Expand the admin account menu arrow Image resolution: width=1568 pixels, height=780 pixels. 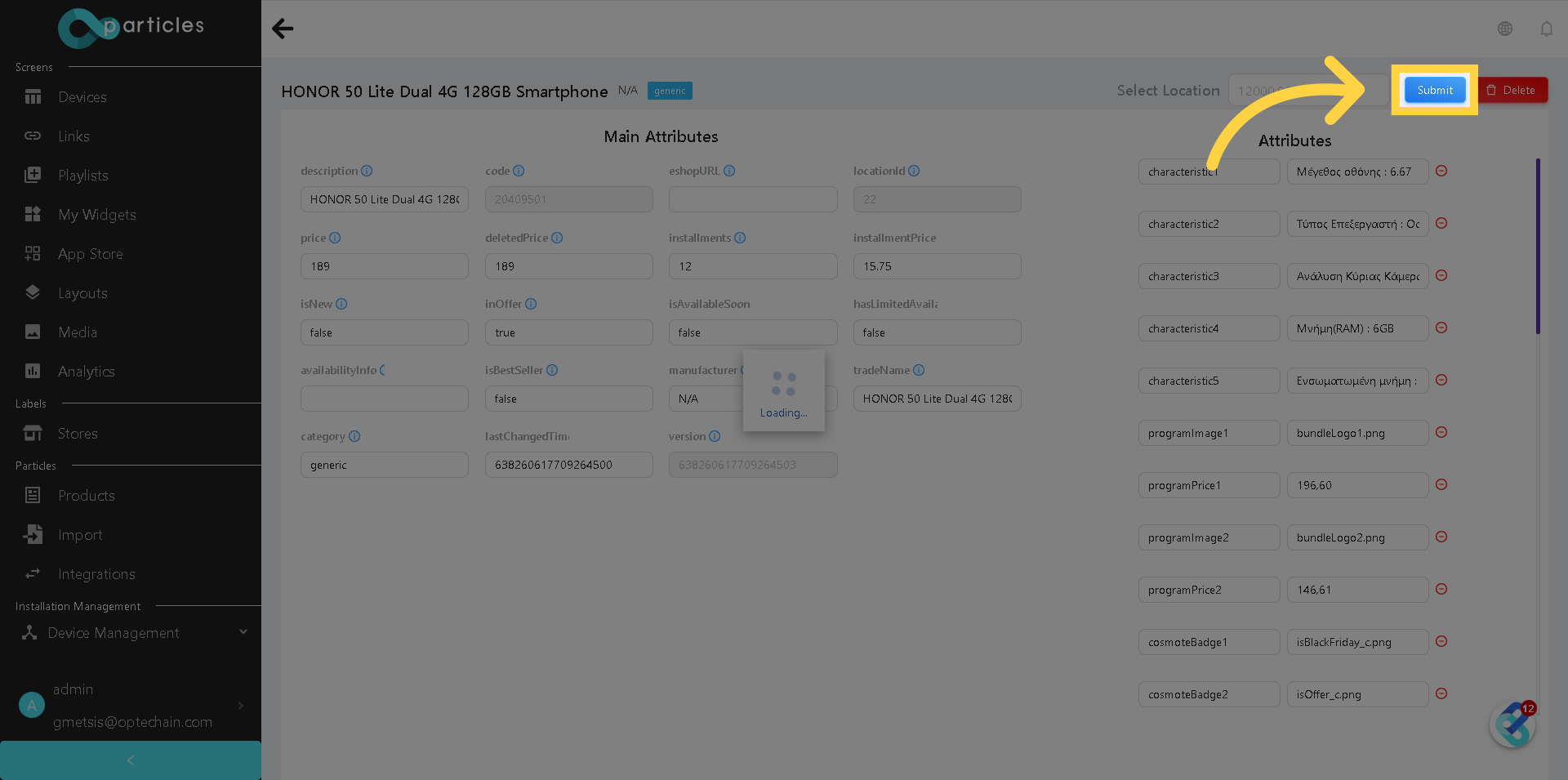pos(240,706)
